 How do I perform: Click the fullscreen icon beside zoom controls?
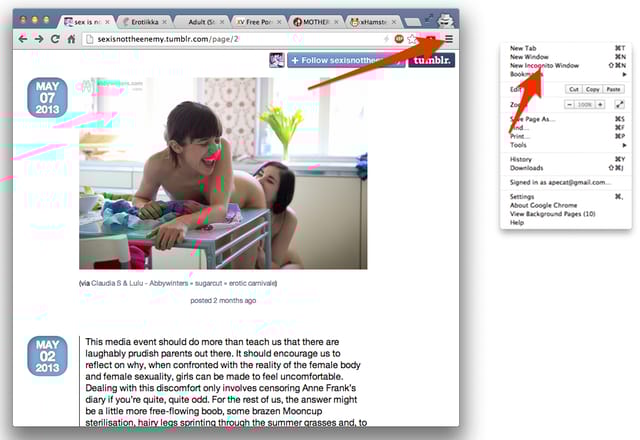620,104
